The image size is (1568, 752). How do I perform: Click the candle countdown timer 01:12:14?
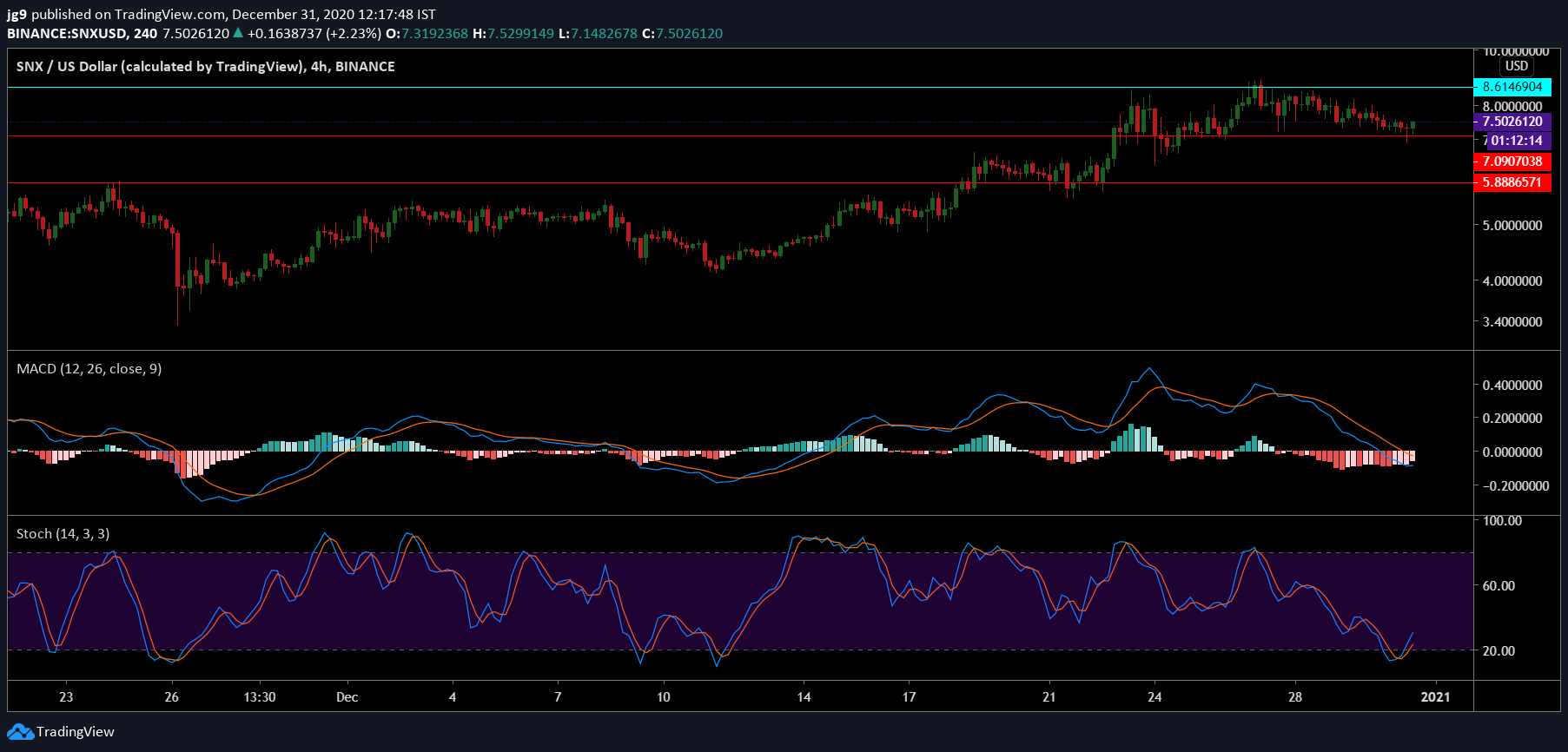click(1517, 141)
